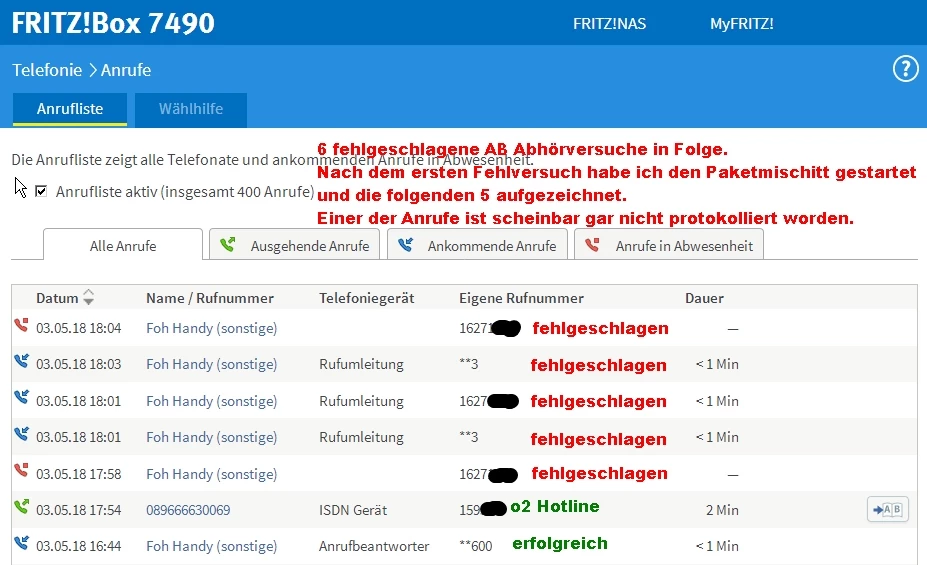Select the Ankommende Anrufe tab
Image resolution: width=927 pixels, height=565 pixels.
tap(477, 245)
